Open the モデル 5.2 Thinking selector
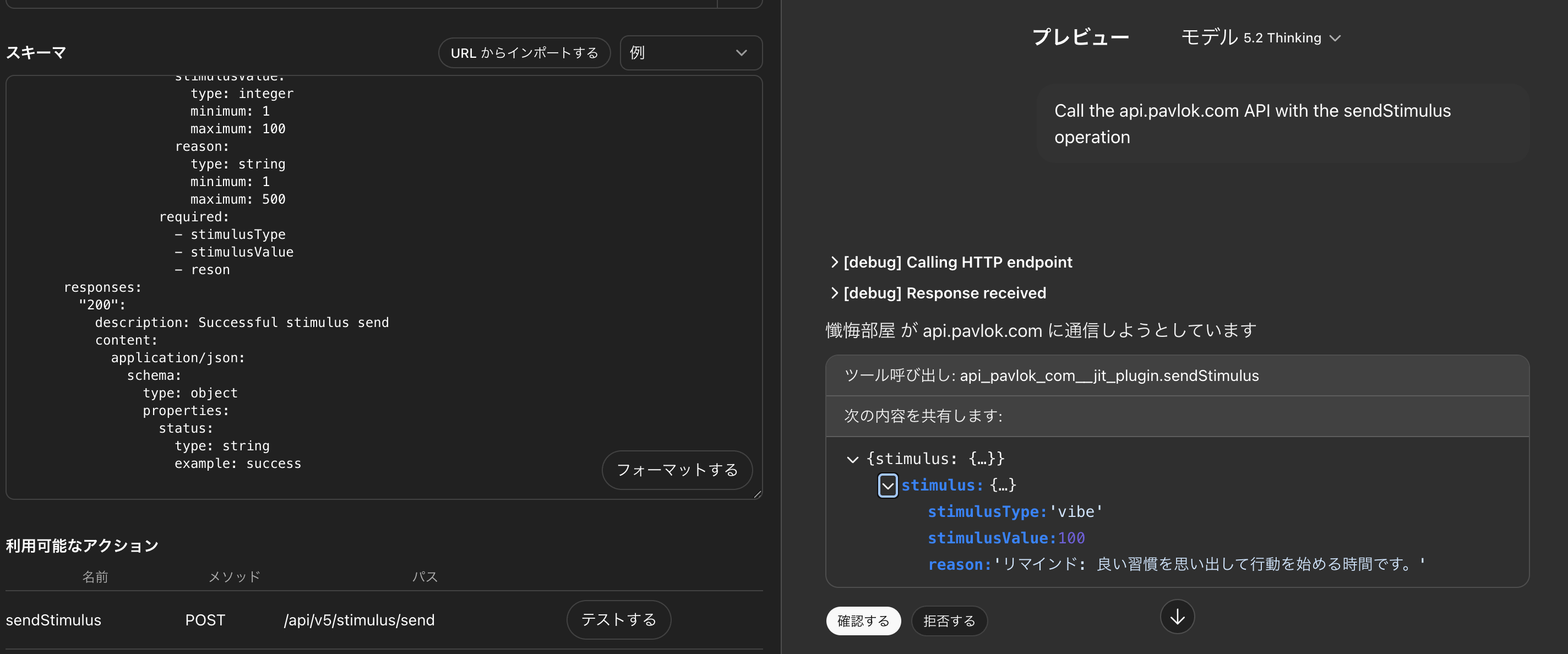Screen dimensions: 1568x654 click(x=1261, y=38)
